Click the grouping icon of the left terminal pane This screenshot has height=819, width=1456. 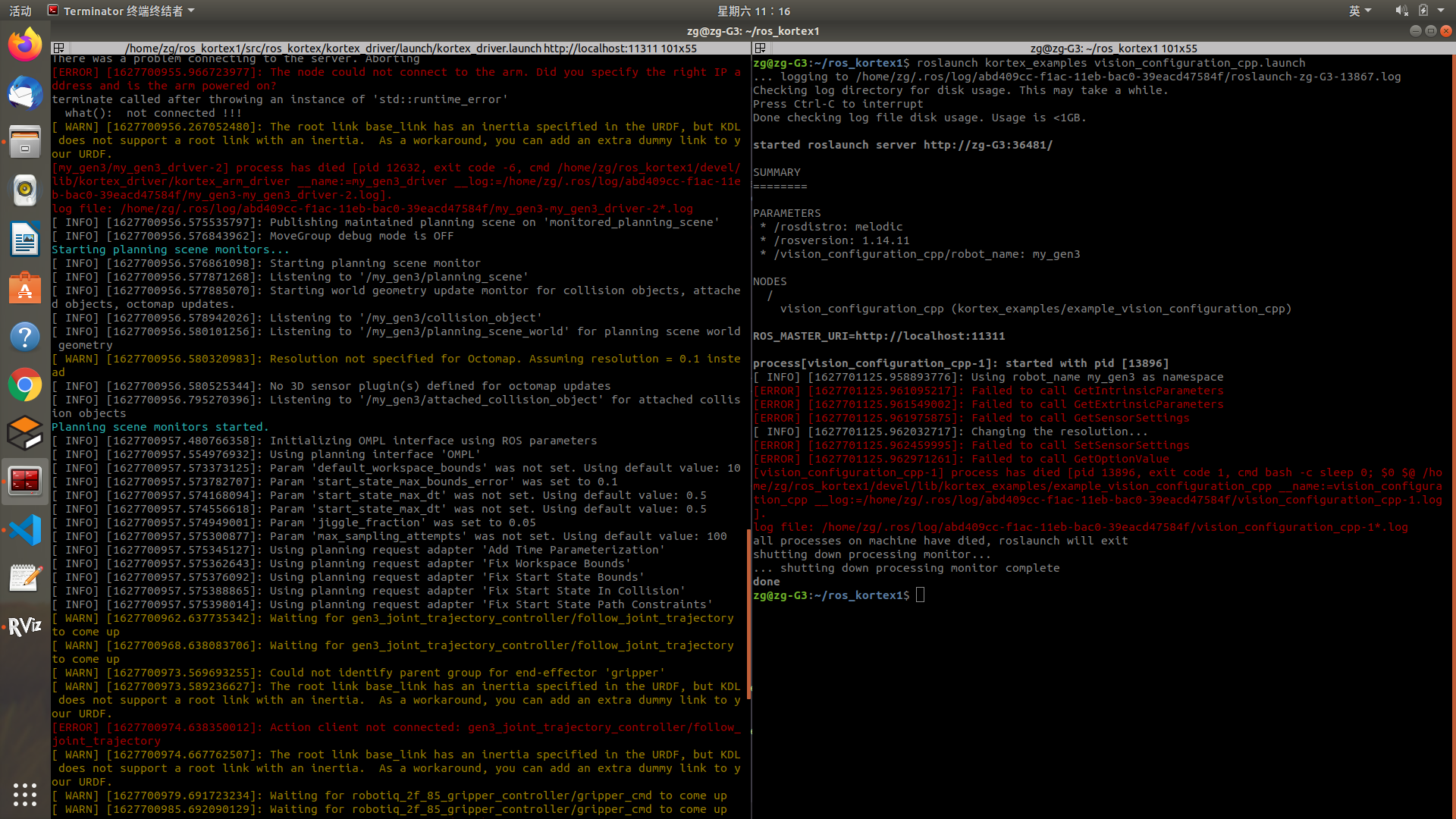tap(58, 48)
